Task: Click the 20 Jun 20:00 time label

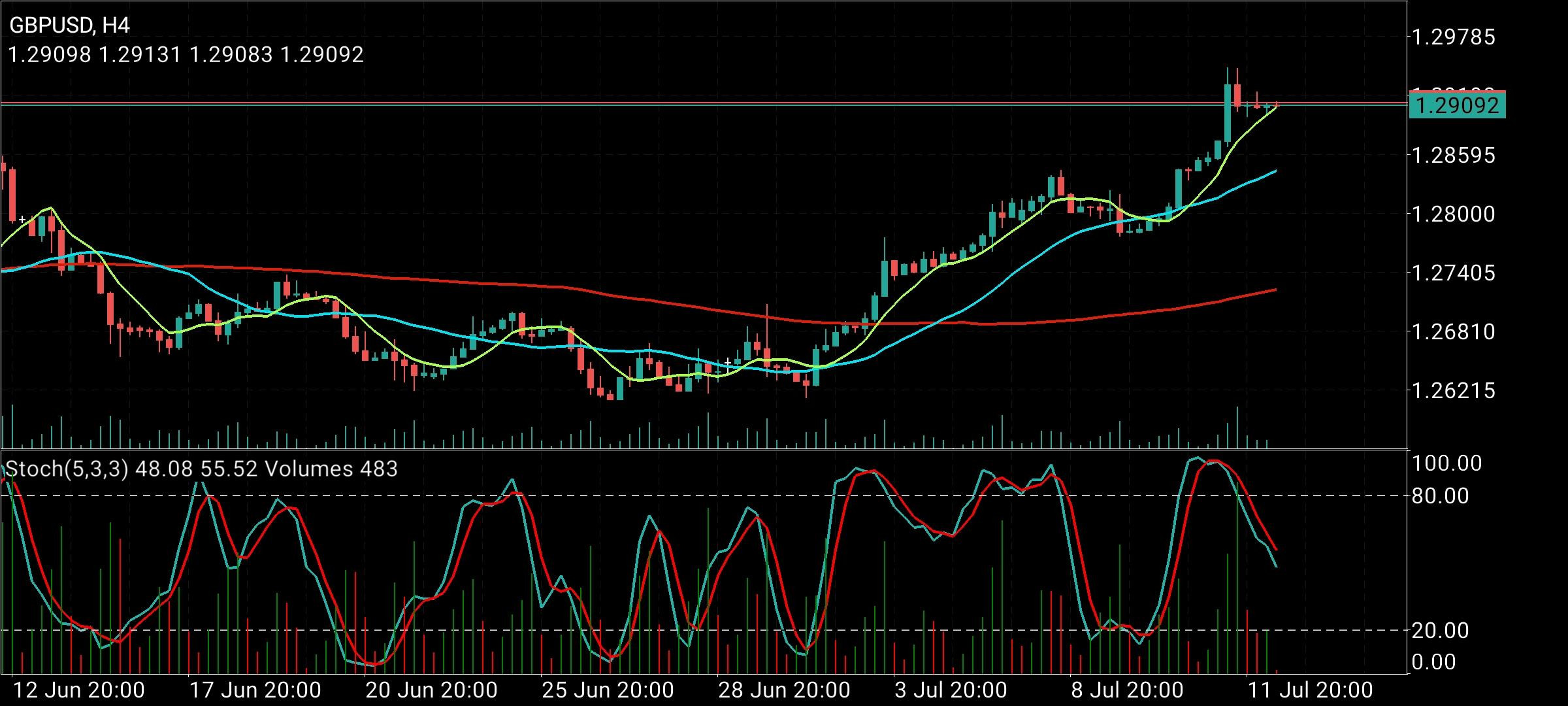Action: click(x=432, y=690)
